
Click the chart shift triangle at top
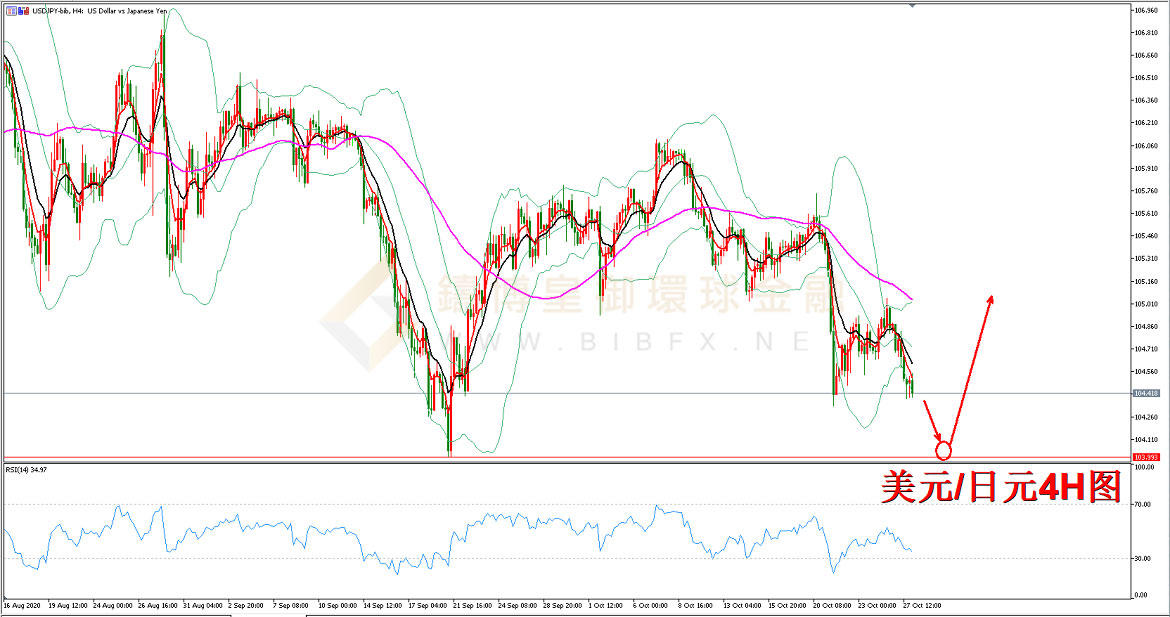[911, 6]
